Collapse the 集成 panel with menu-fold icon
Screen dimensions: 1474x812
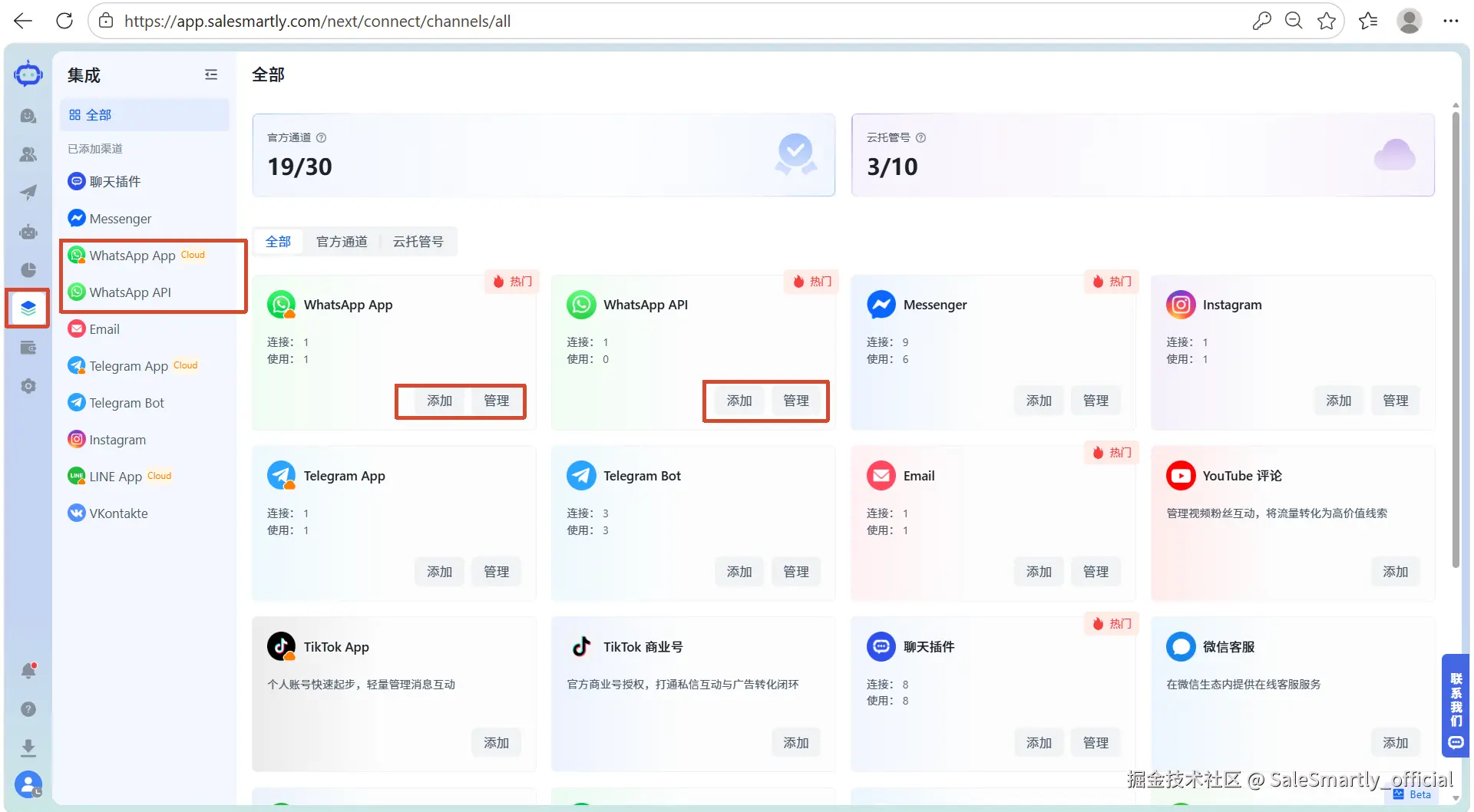pyautogui.click(x=211, y=74)
